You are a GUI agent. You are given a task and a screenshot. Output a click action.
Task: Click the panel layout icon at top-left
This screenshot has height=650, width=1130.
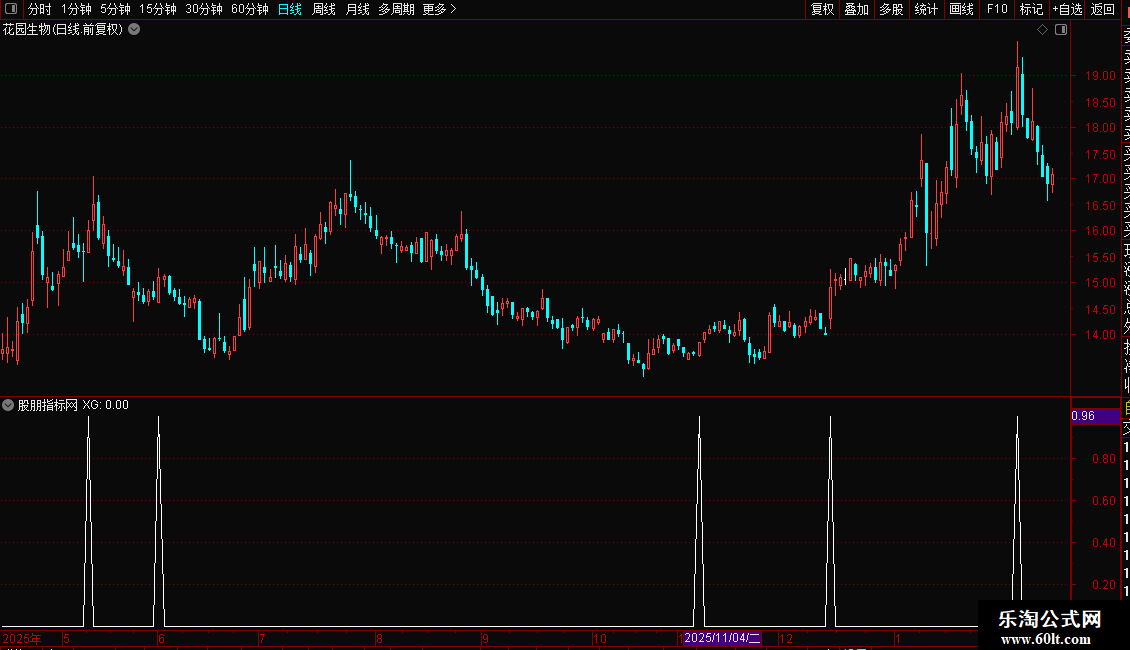pos(11,9)
